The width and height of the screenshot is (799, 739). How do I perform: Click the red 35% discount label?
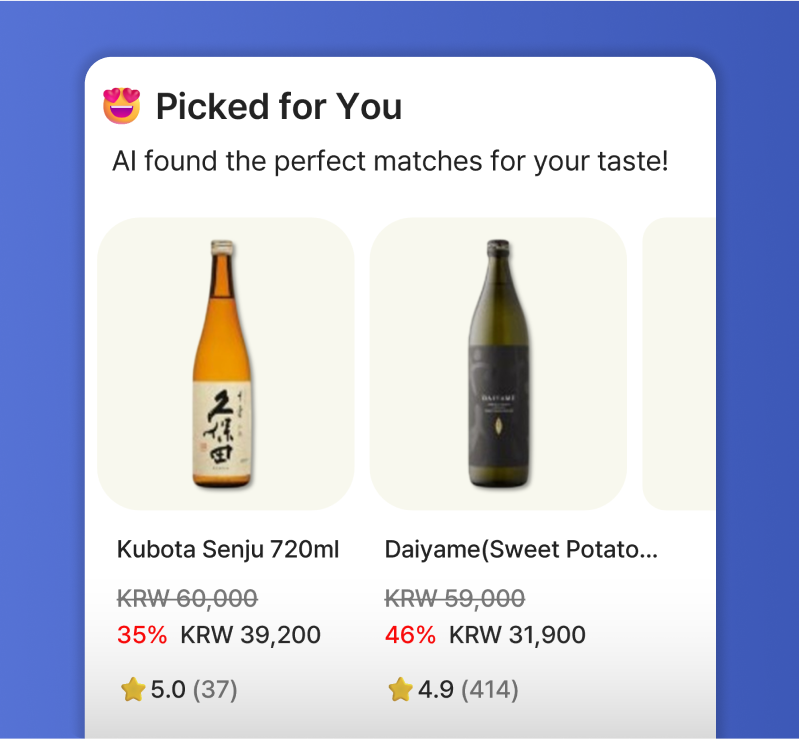point(142,634)
